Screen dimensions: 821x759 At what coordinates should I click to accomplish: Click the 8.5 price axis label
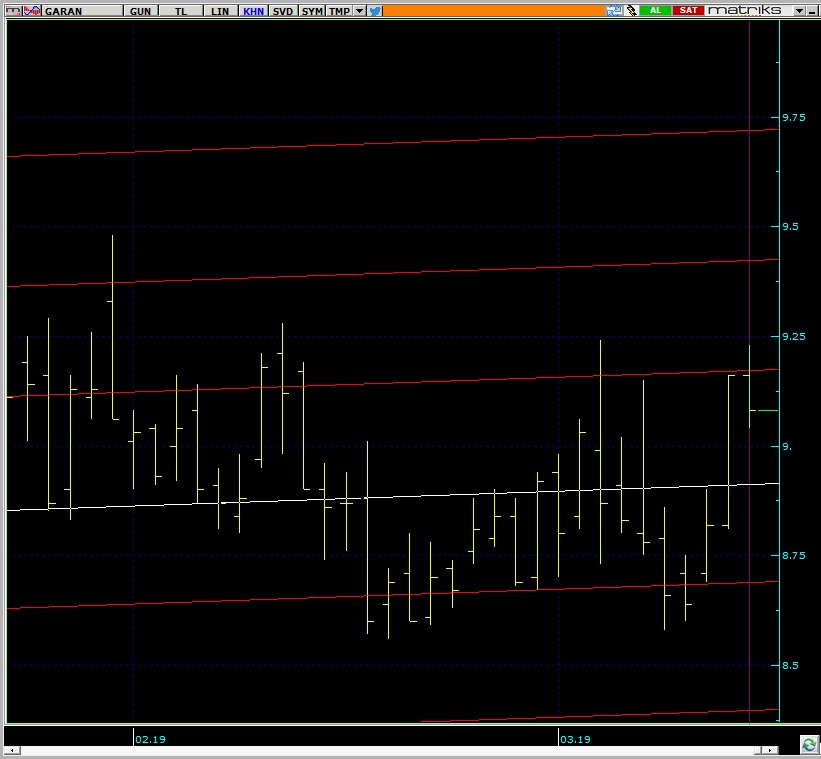[790, 666]
